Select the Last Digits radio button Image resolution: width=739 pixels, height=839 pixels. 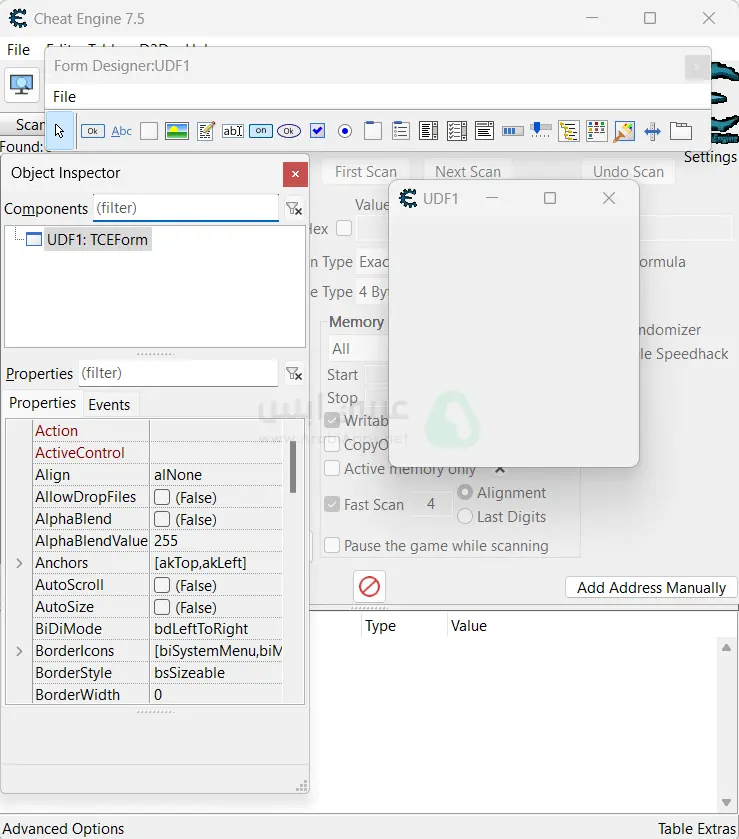click(x=465, y=517)
